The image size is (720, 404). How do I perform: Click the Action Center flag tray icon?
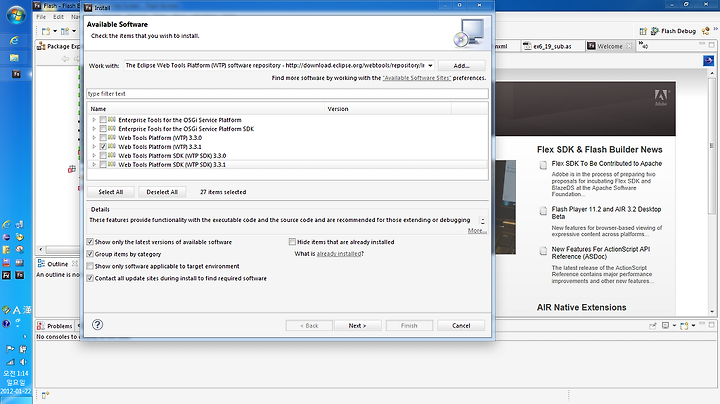pyautogui.click(x=10, y=349)
